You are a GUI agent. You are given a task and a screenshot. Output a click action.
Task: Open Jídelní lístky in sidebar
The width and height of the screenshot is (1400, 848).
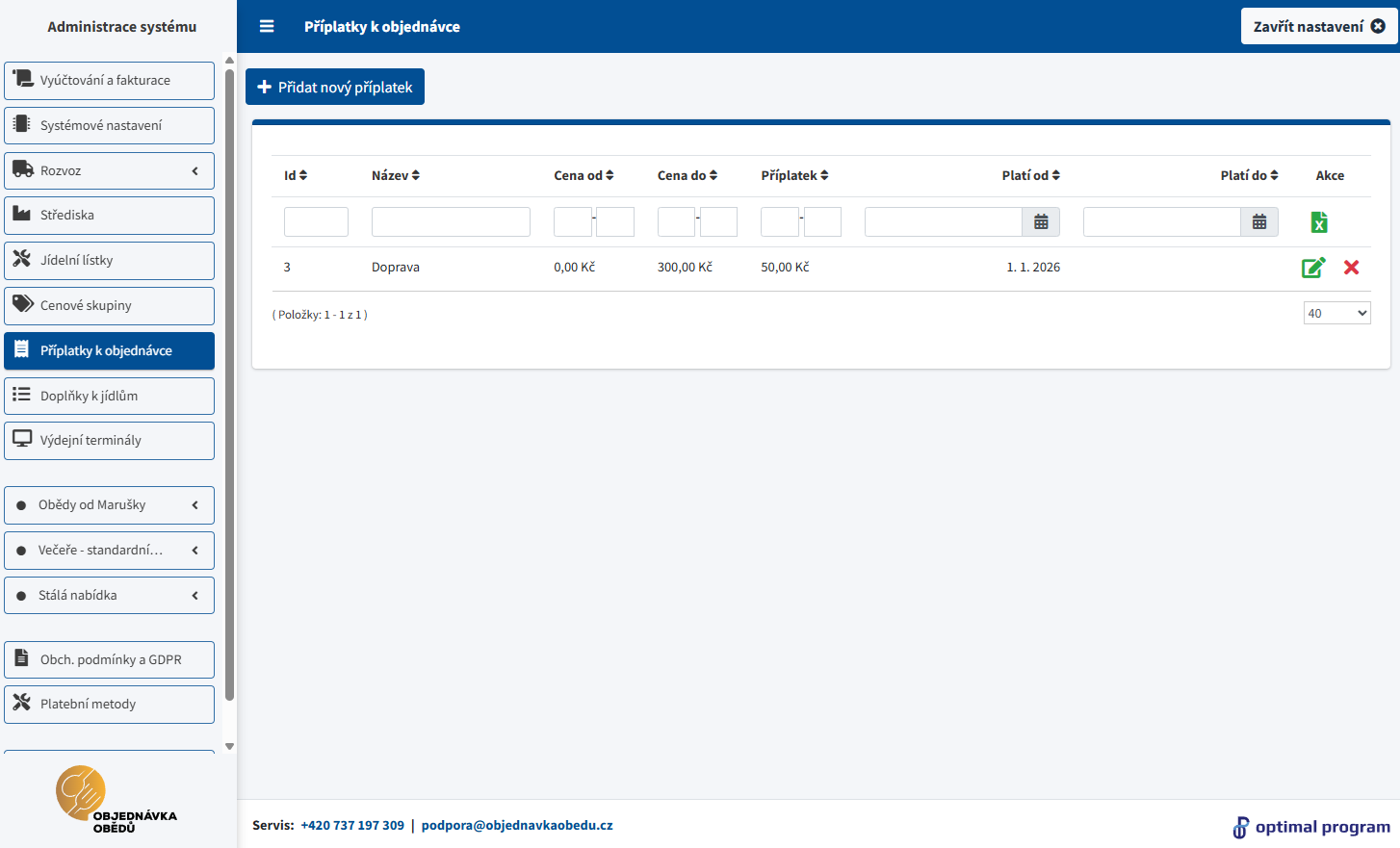(x=109, y=260)
